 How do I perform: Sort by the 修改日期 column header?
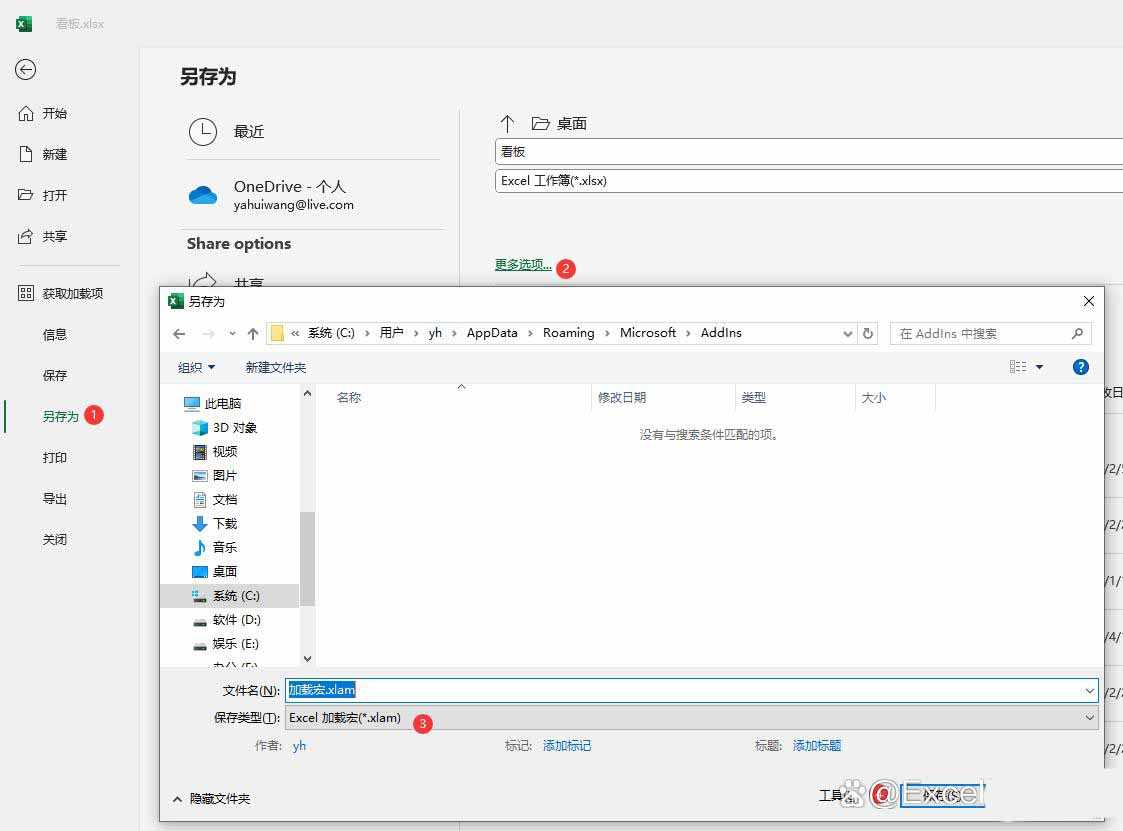pyautogui.click(x=622, y=398)
